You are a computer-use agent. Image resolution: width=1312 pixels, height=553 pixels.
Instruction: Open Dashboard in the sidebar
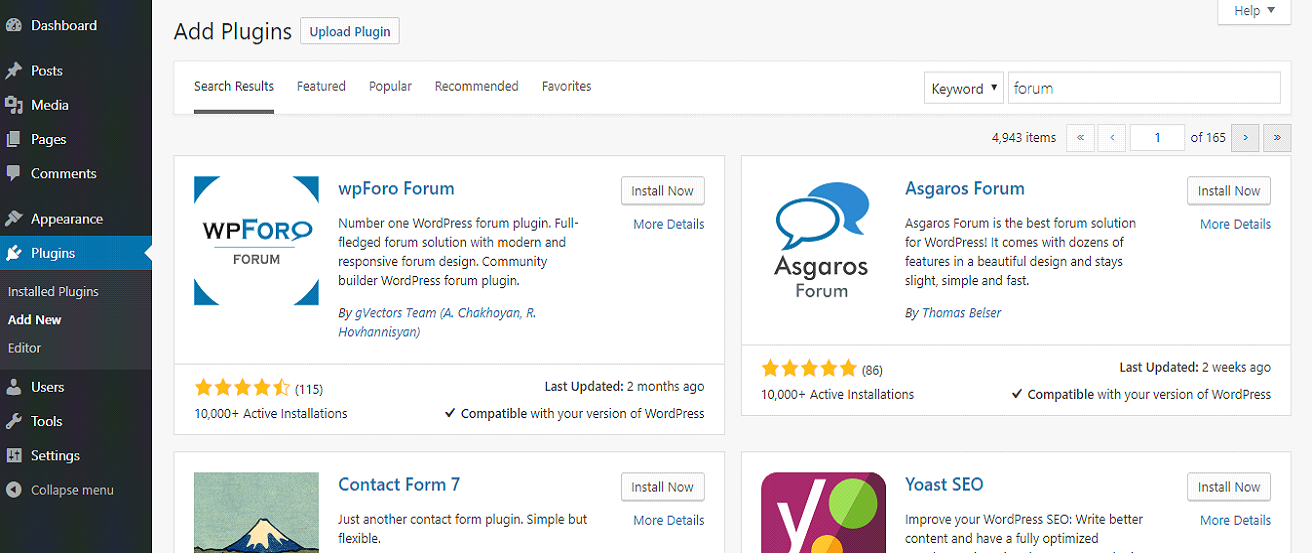[64, 25]
